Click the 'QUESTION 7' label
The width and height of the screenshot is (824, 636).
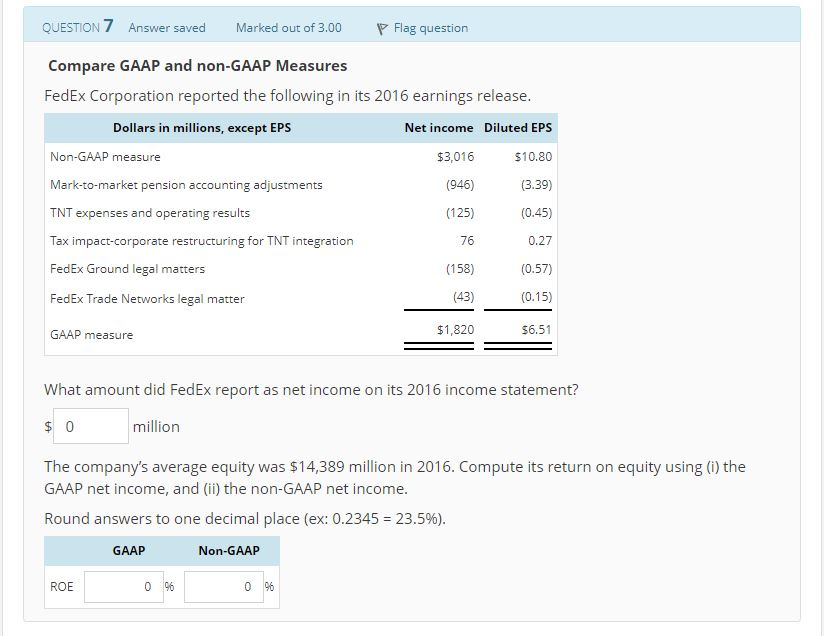coord(78,27)
